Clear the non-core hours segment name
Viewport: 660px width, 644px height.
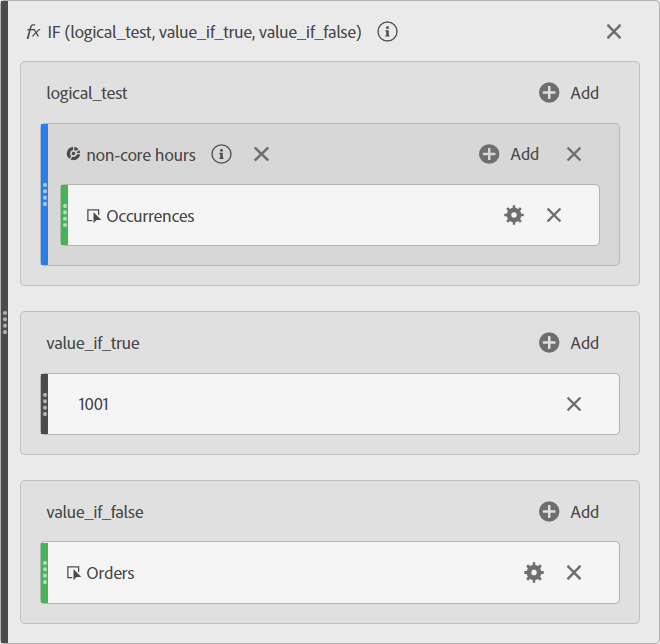(261, 154)
